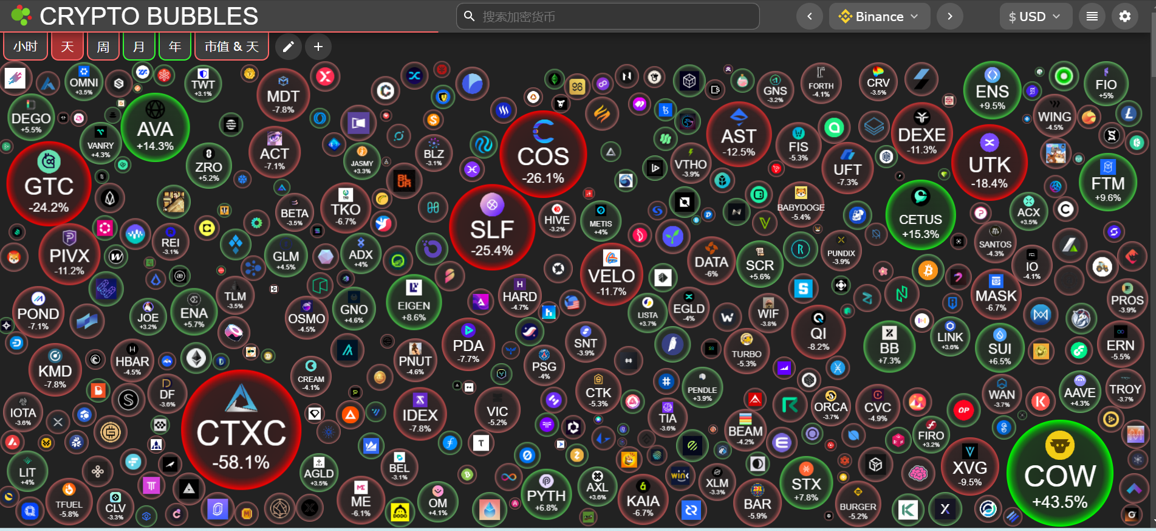Select the STX +7.8% bubble
The width and height of the screenshot is (1156, 531).
tap(806, 483)
